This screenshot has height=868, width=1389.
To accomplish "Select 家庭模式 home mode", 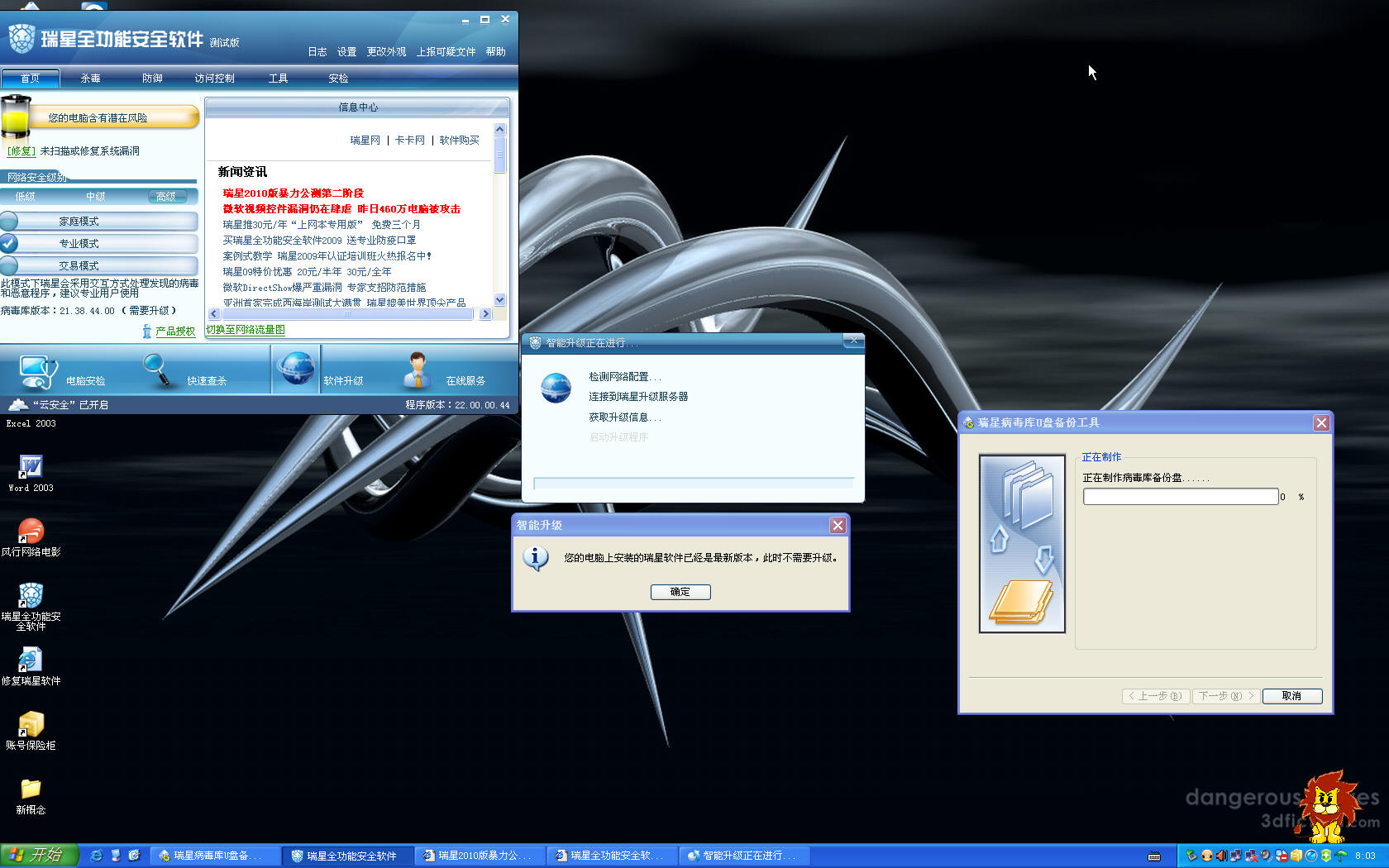I will click(79, 222).
